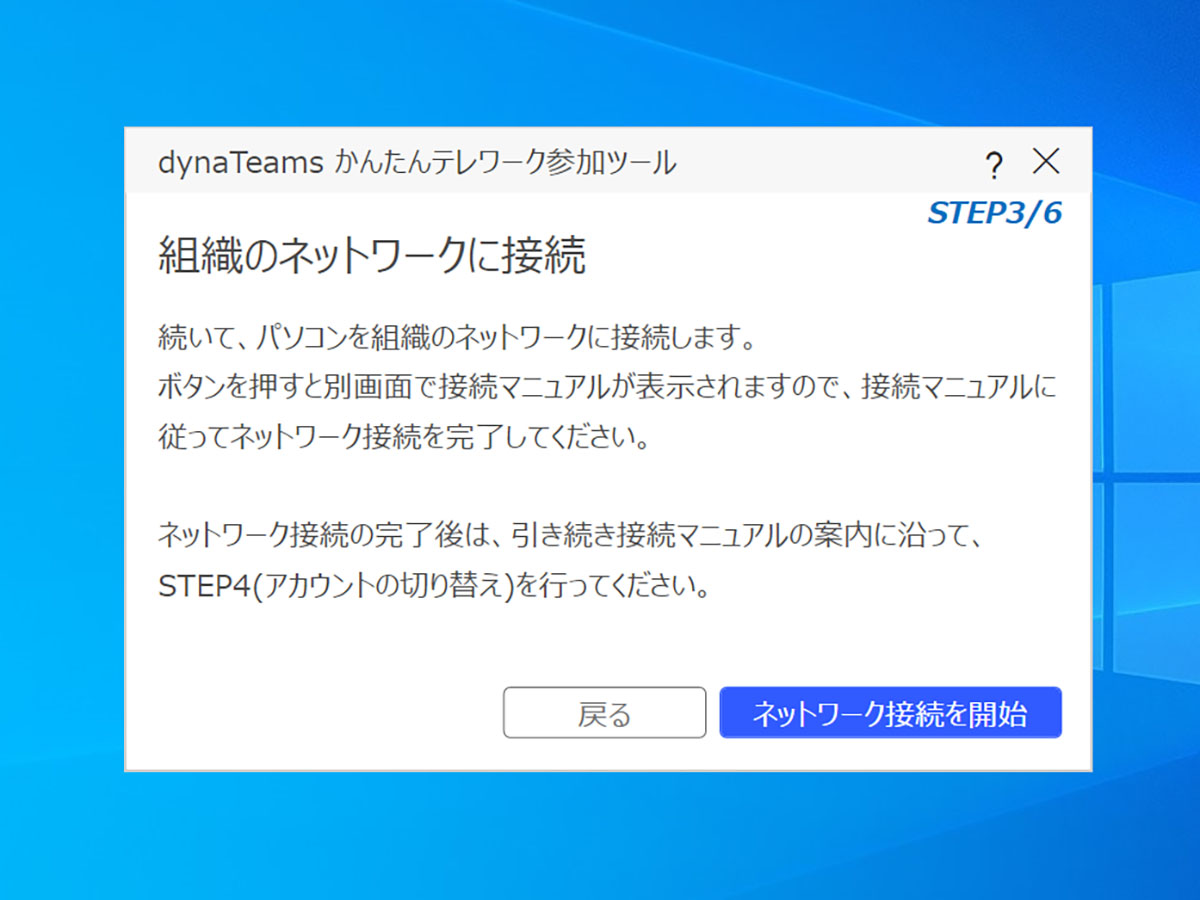Open help with the question mark icon
Image resolution: width=1200 pixels, height=900 pixels.
point(993,164)
